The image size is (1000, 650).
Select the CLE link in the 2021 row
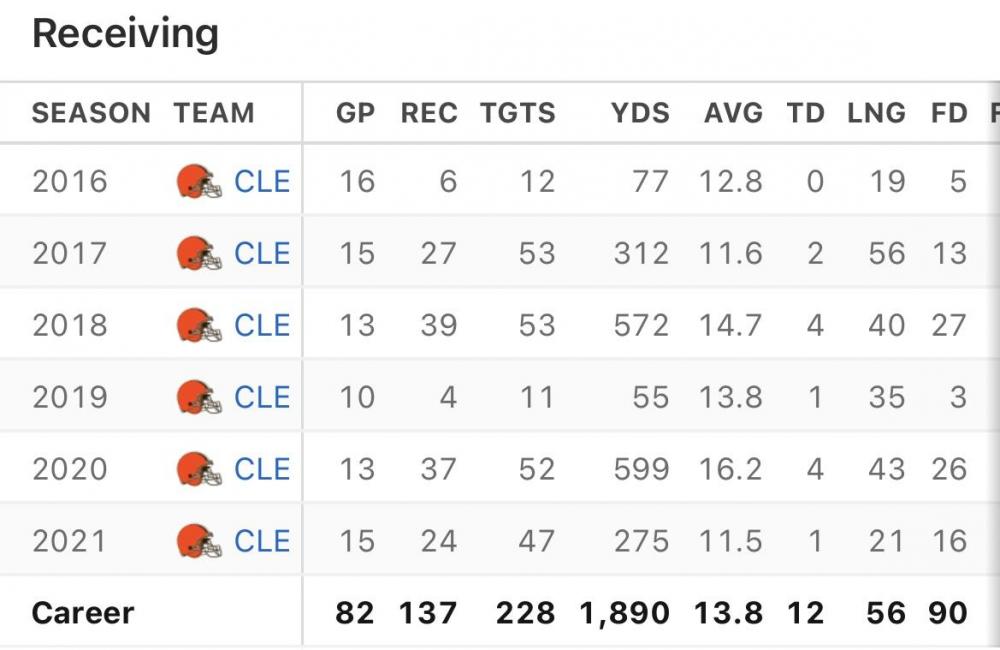pos(262,542)
